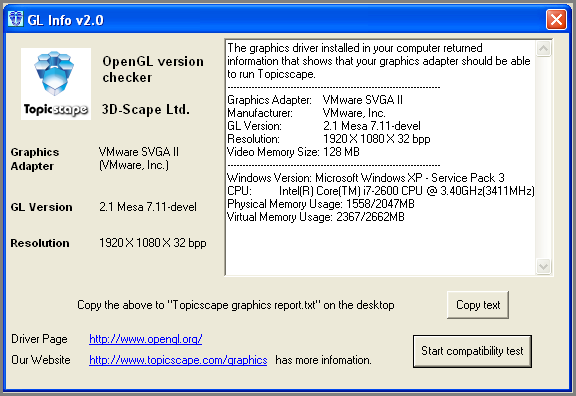Screen dimensions: 576x396
Task: Click the CPU line in the report
Action: (381, 191)
